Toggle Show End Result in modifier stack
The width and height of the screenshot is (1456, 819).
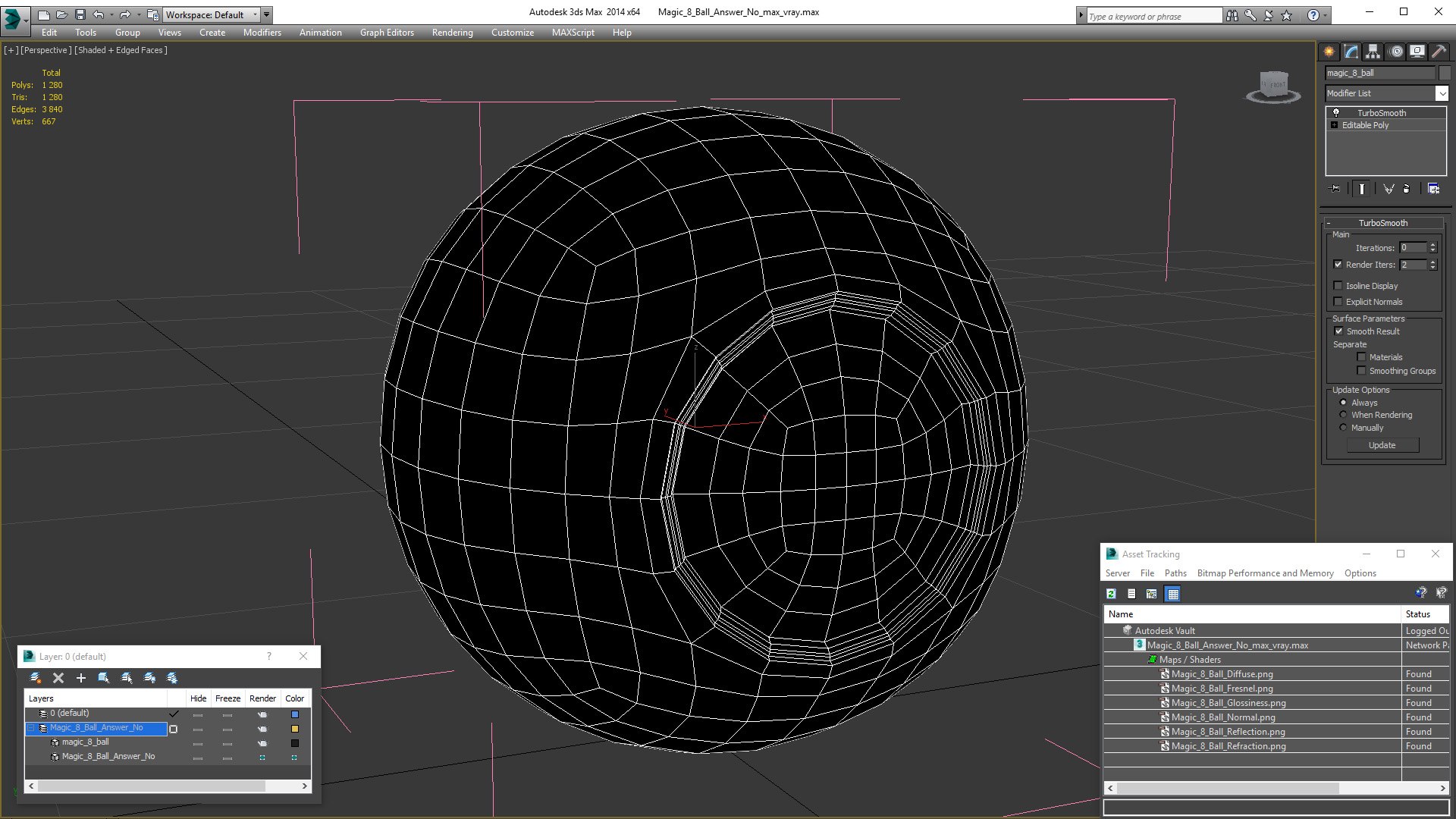tap(1362, 189)
